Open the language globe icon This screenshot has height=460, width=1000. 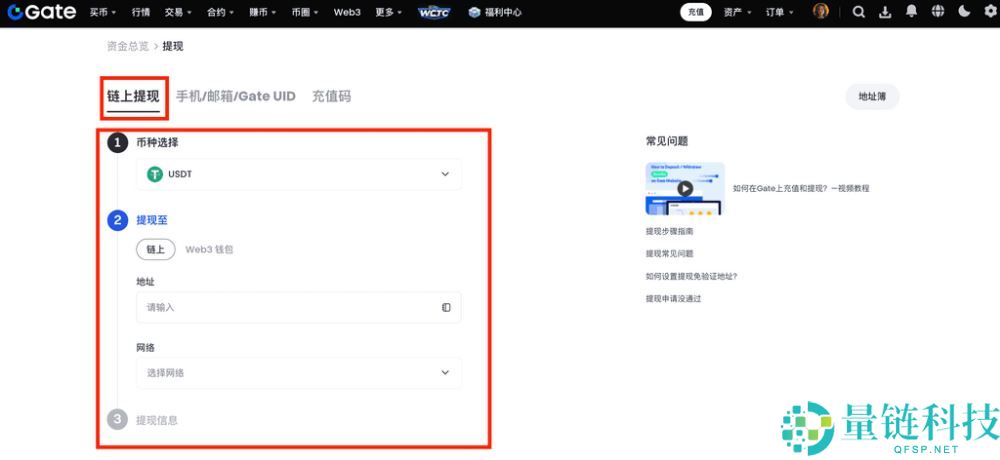938,12
